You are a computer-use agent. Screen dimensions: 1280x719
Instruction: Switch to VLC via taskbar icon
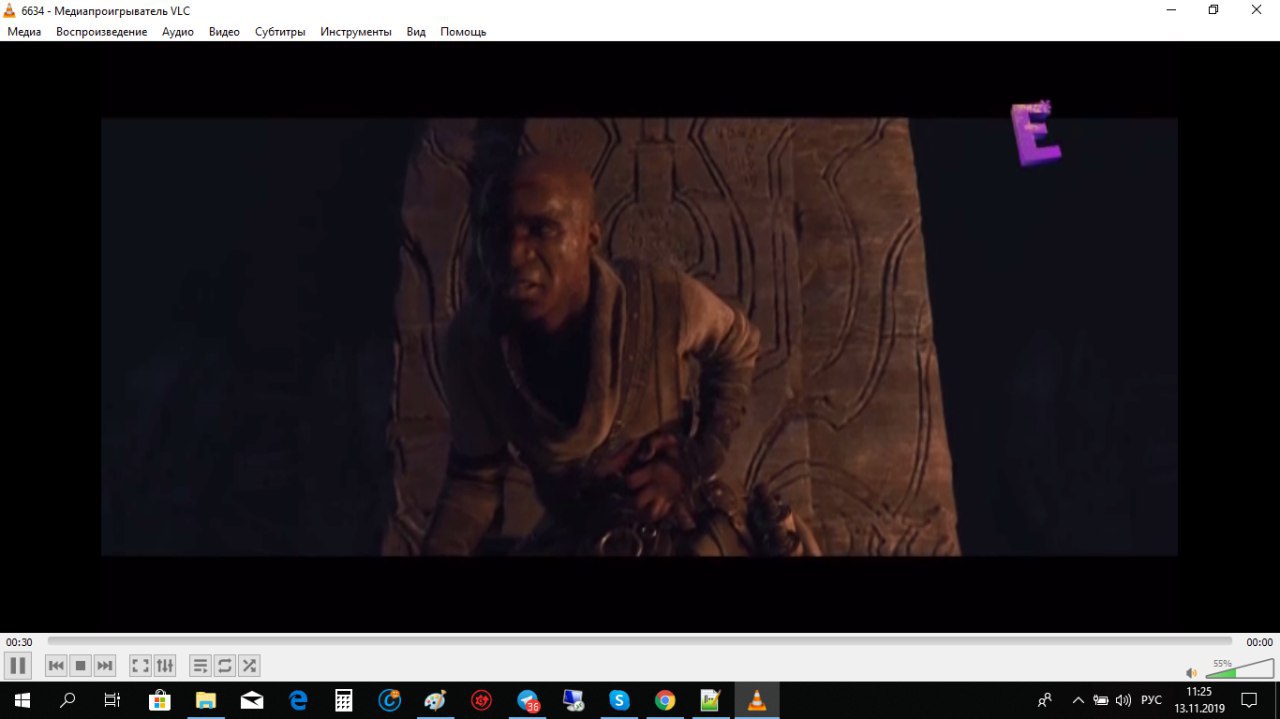point(757,700)
